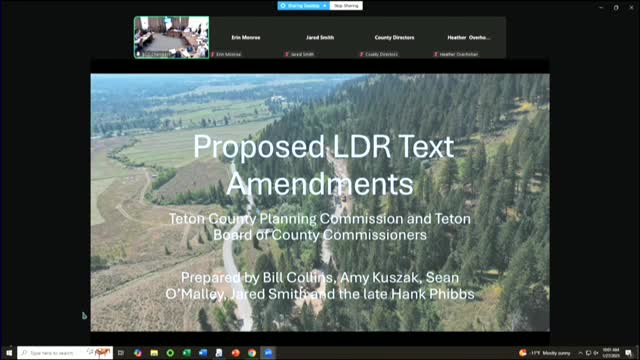The height and width of the screenshot is (360, 640).
Task: Open Task View on the taskbar
Action: [x=121, y=353]
